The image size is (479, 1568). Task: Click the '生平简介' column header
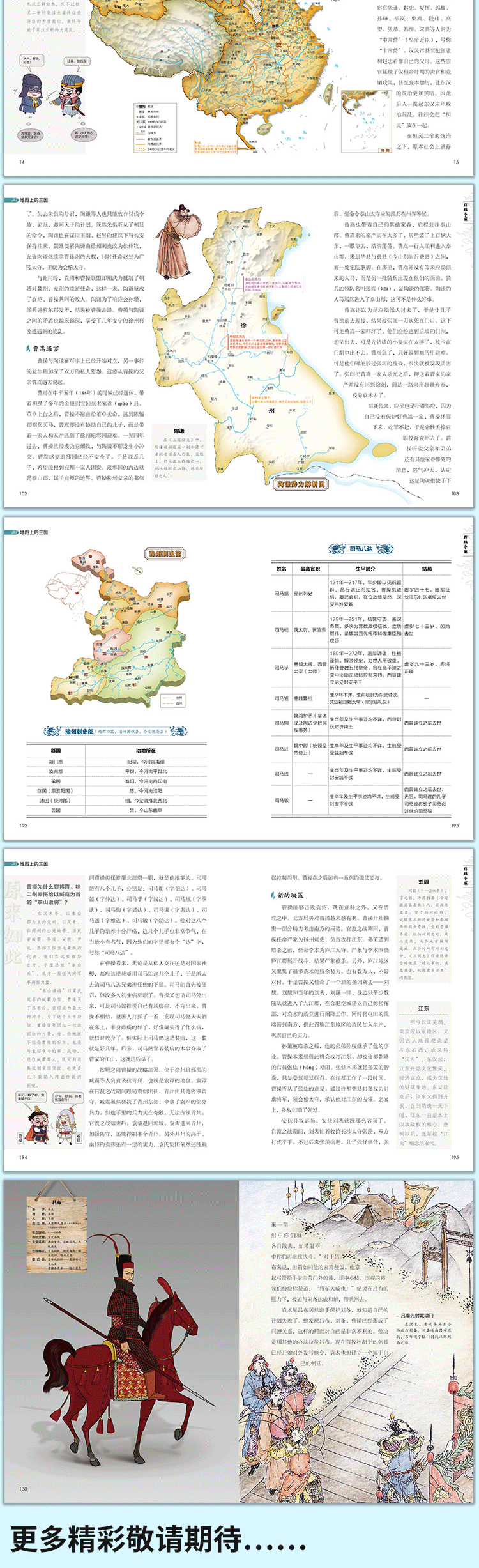click(x=365, y=569)
